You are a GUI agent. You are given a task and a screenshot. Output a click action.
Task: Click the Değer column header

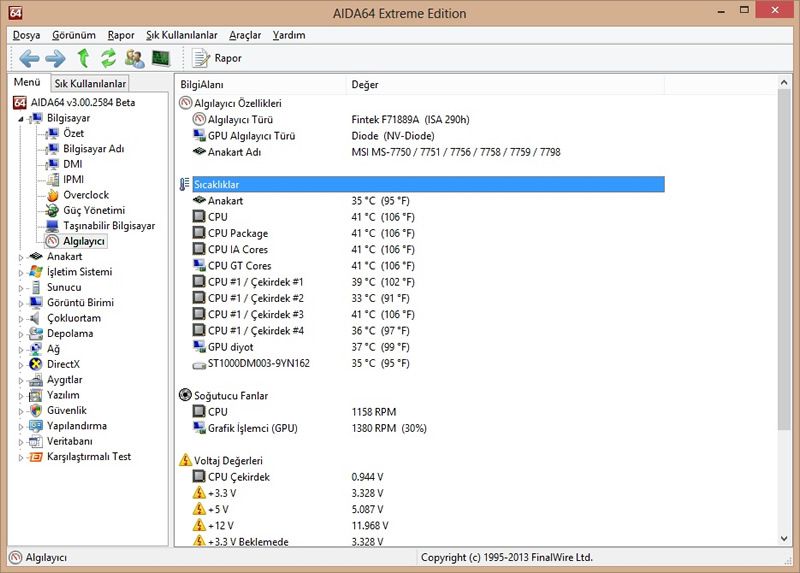[x=505, y=85]
